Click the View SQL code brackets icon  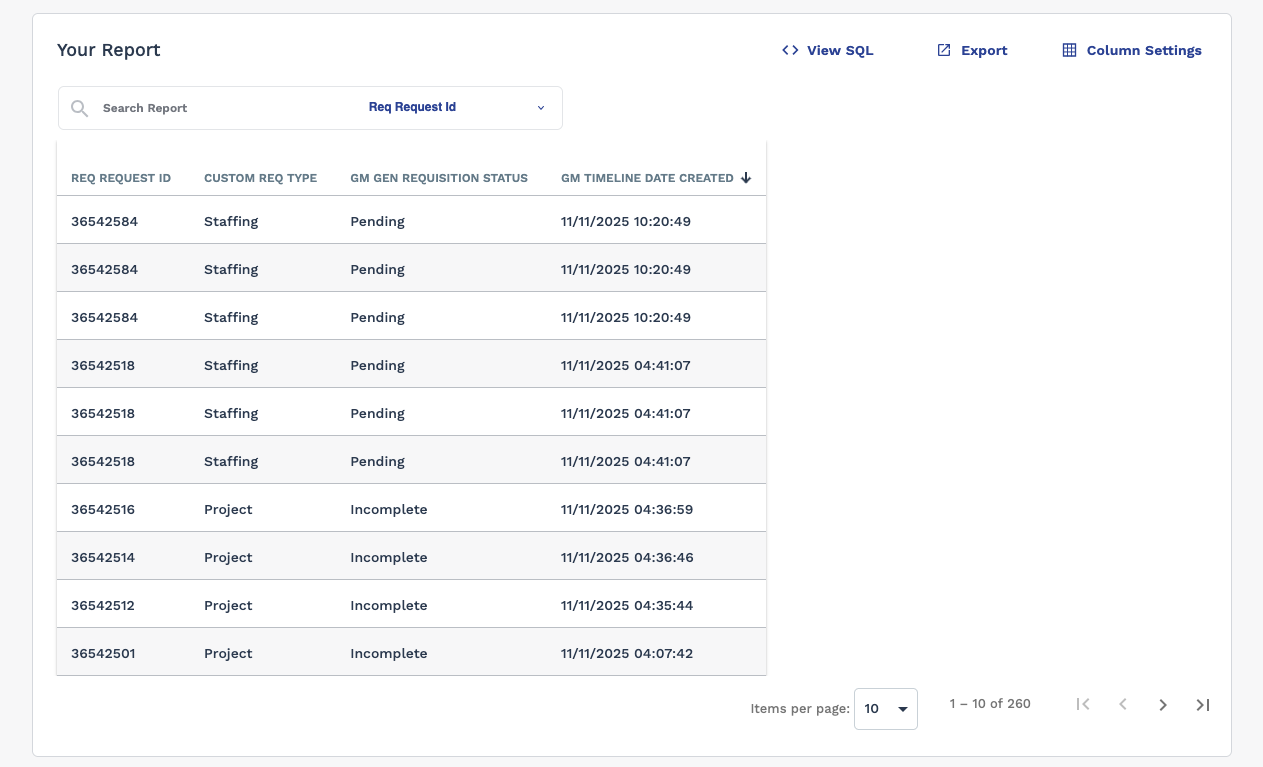click(x=790, y=50)
